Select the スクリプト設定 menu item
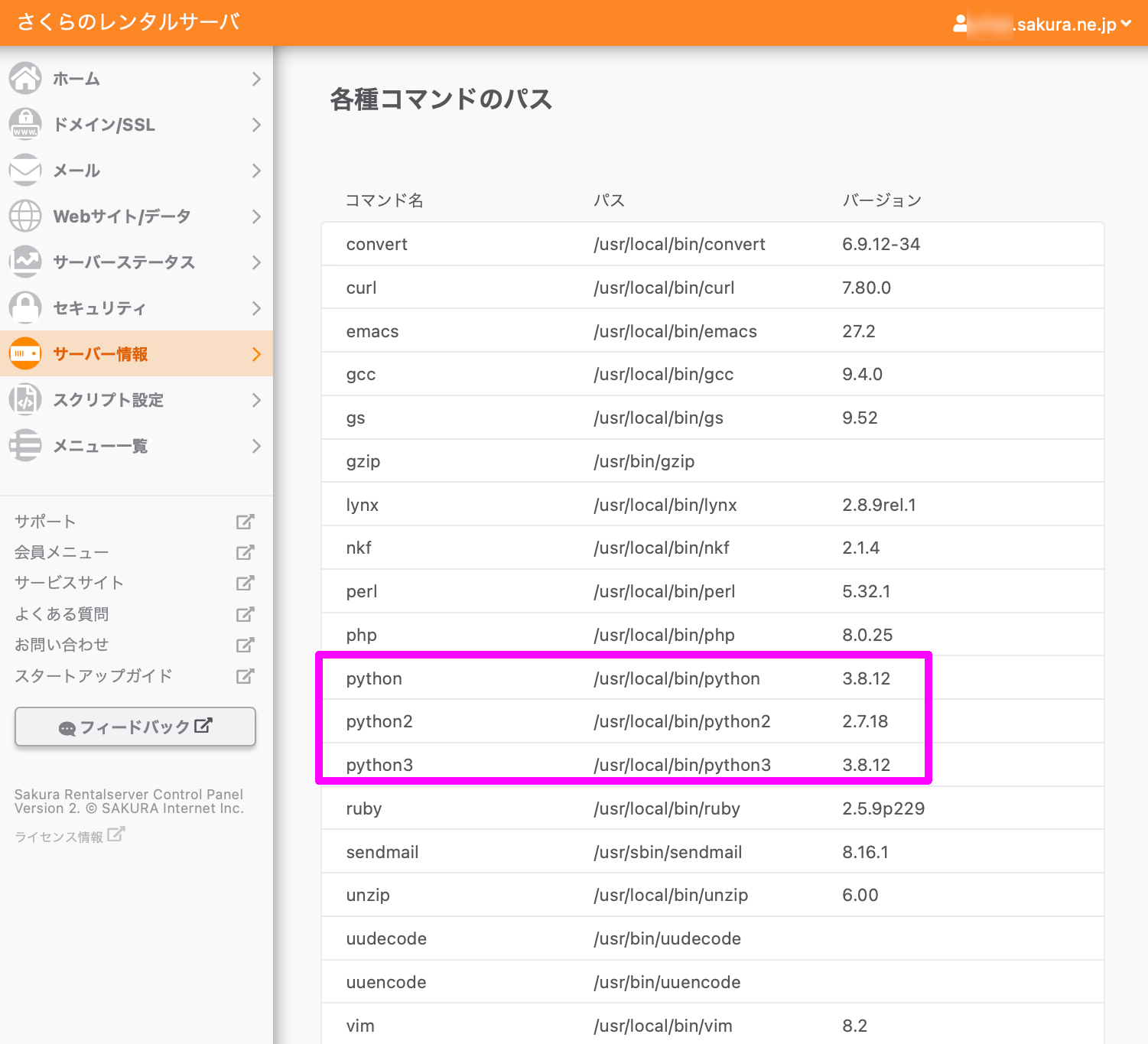This screenshot has width=1148, height=1044. click(136, 400)
